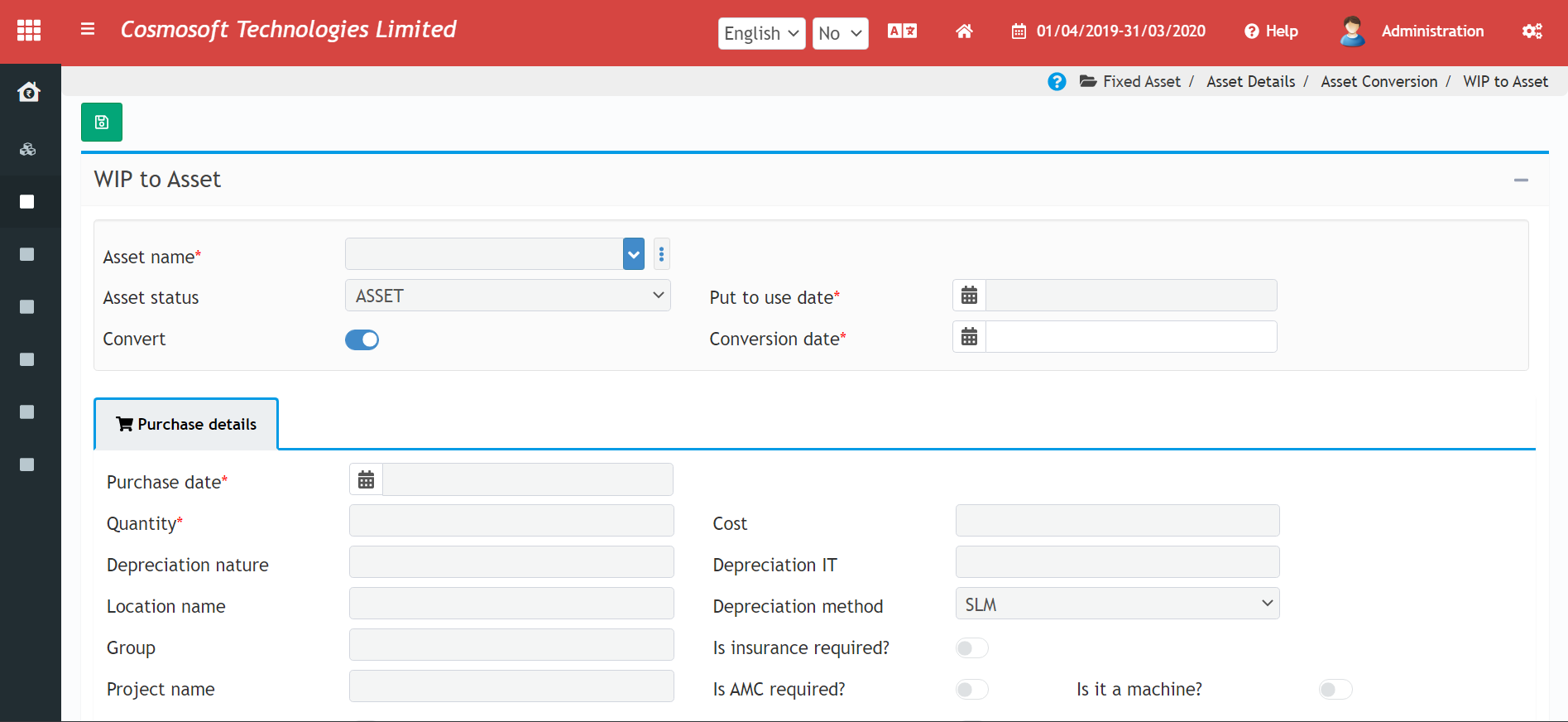Open calendar for Put to use date
Viewport: 1568px width, 722px height.
point(970,296)
